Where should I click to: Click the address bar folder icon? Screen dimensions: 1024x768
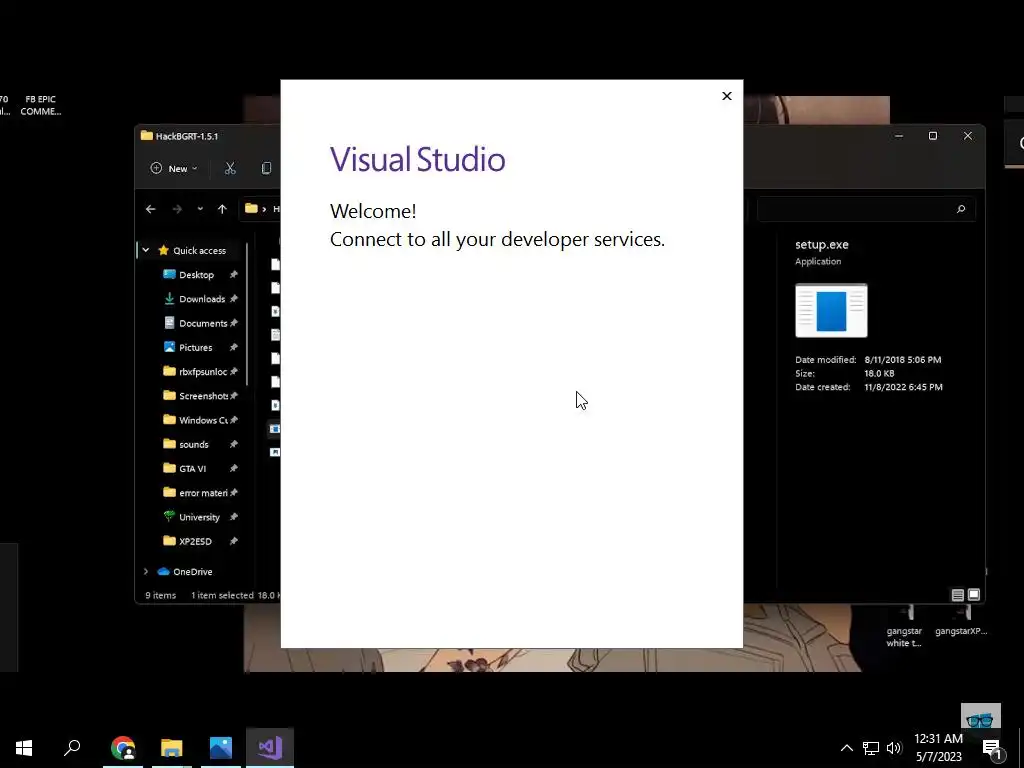251,209
